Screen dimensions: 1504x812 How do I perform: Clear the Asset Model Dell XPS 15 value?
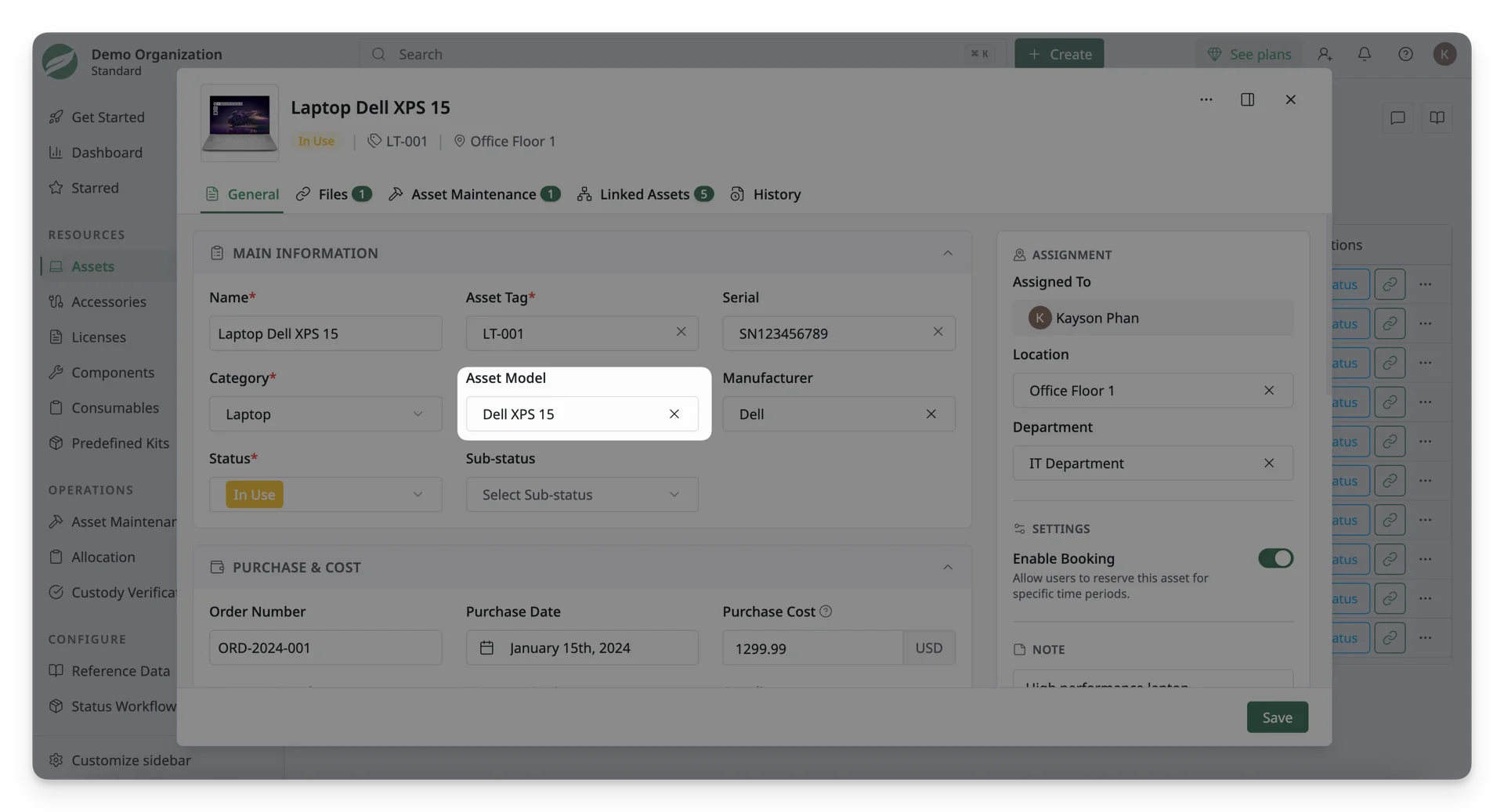pos(674,413)
